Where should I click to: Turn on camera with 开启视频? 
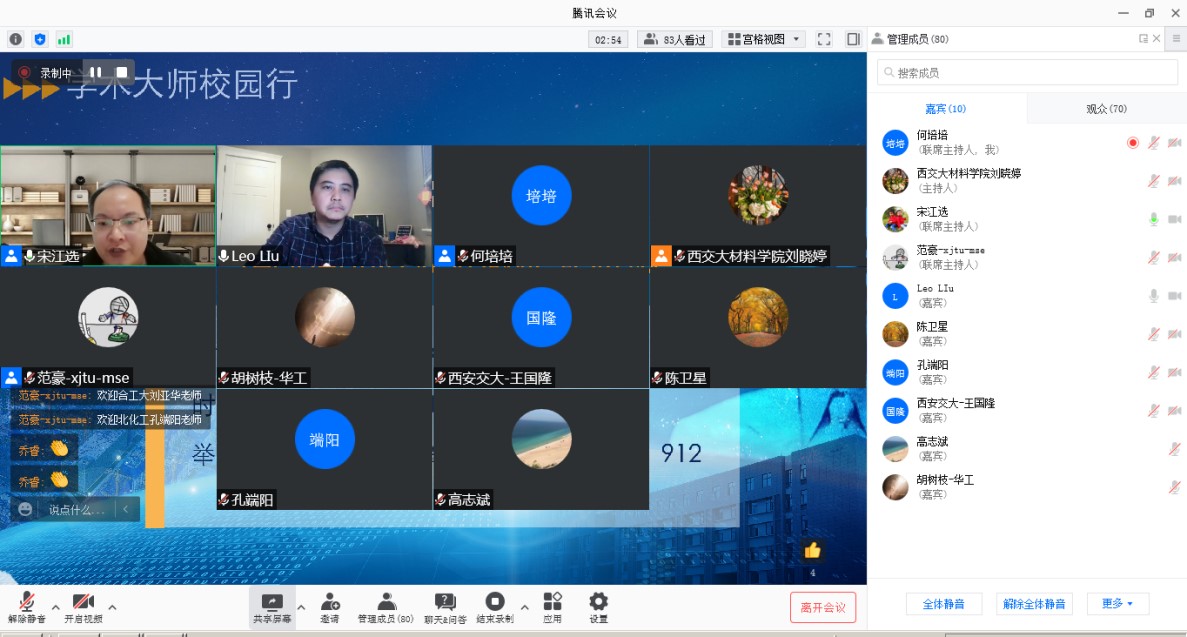click(83, 606)
